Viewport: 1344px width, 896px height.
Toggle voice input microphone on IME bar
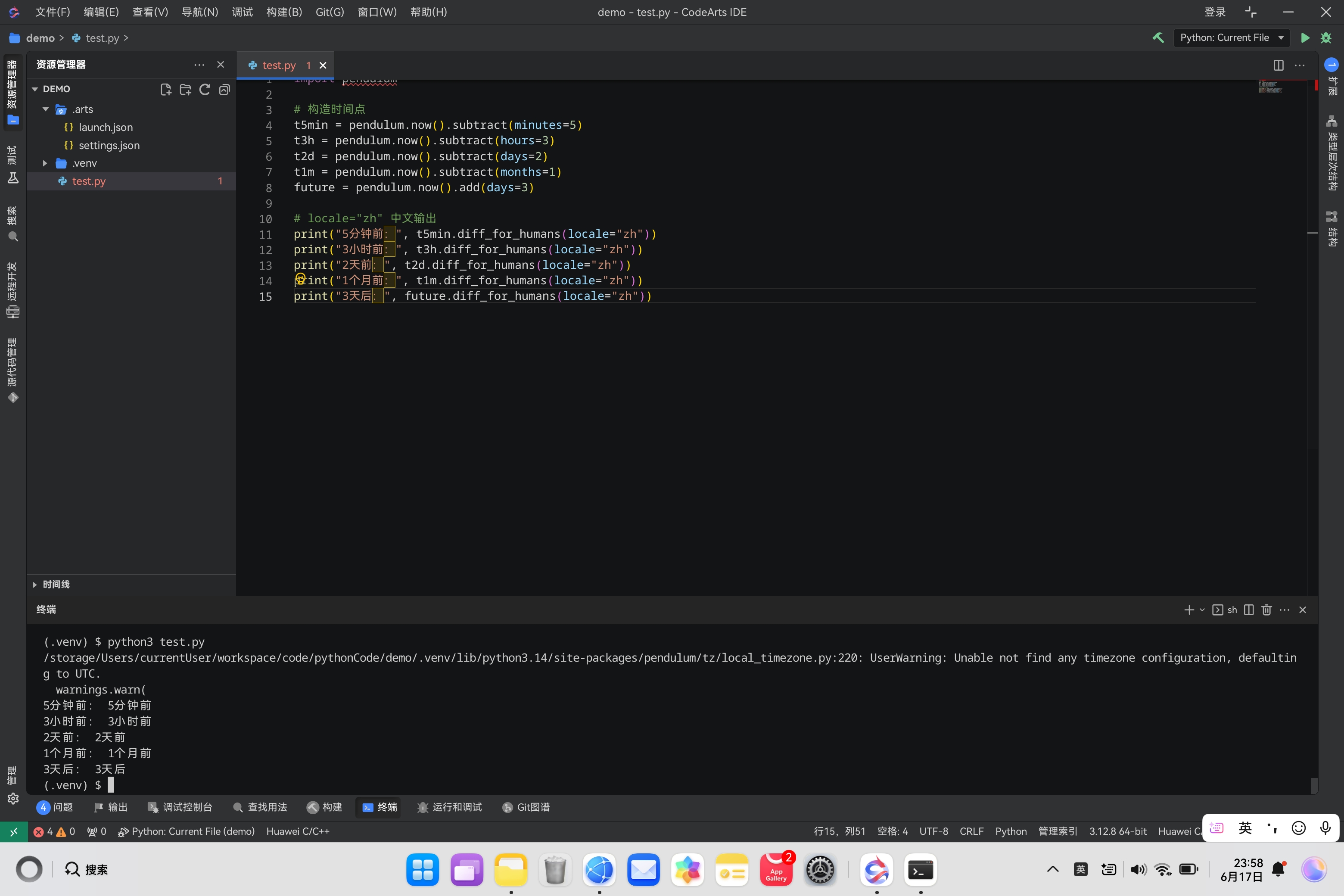(x=1325, y=828)
